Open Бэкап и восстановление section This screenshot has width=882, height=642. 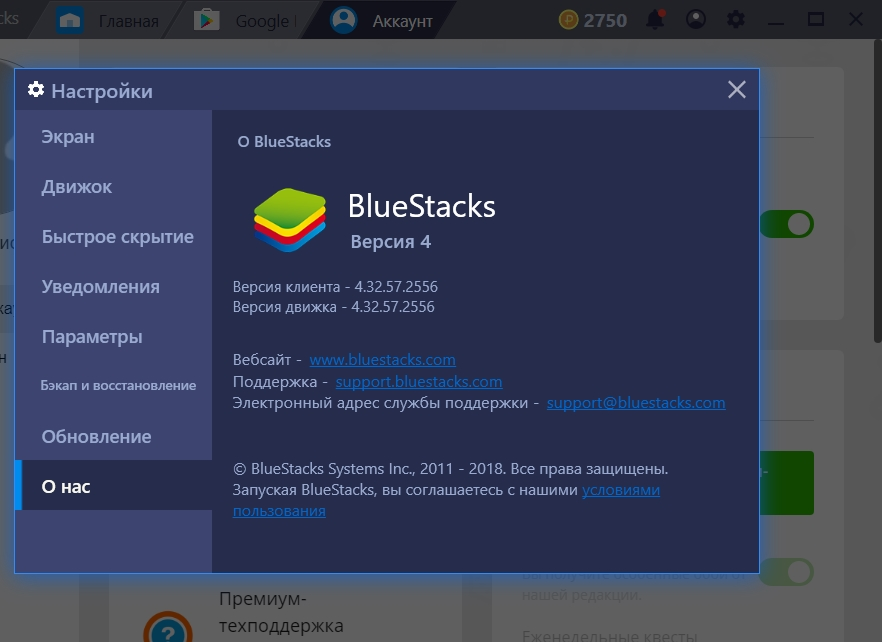point(114,386)
